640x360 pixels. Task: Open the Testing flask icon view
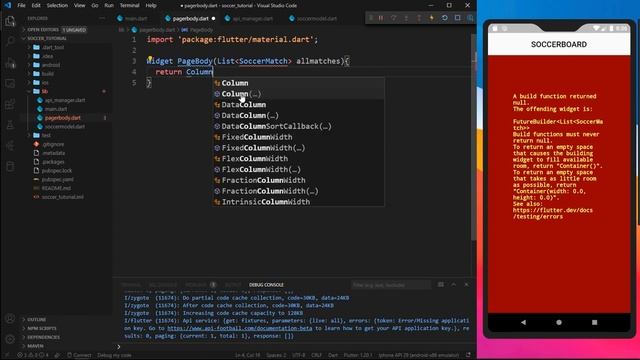10,125
